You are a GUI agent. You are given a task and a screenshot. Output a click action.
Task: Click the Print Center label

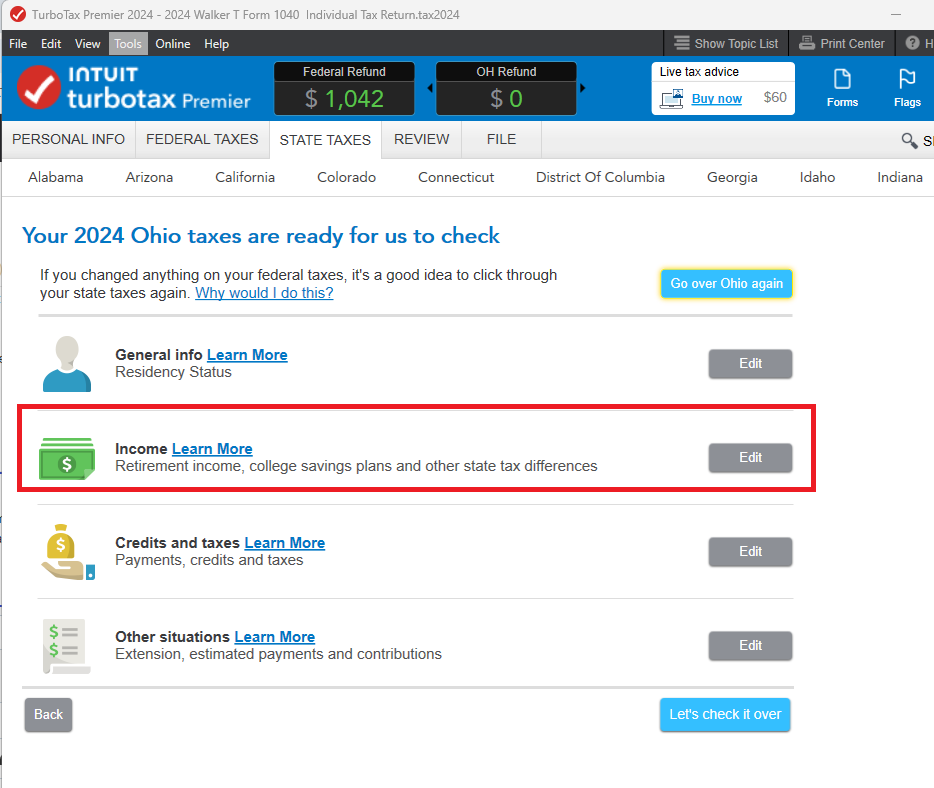tap(852, 43)
